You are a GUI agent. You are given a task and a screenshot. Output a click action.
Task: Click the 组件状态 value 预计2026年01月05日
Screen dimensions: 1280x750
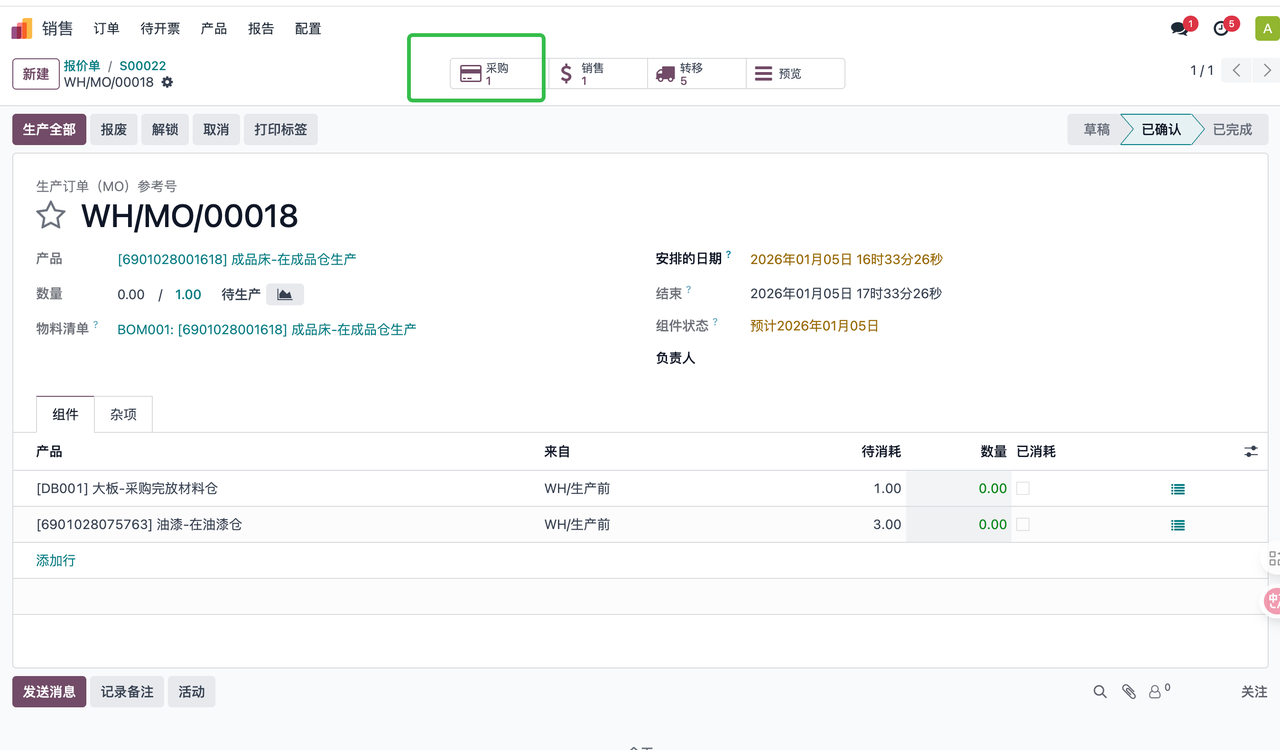pyautogui.click(x=814, y=326)
